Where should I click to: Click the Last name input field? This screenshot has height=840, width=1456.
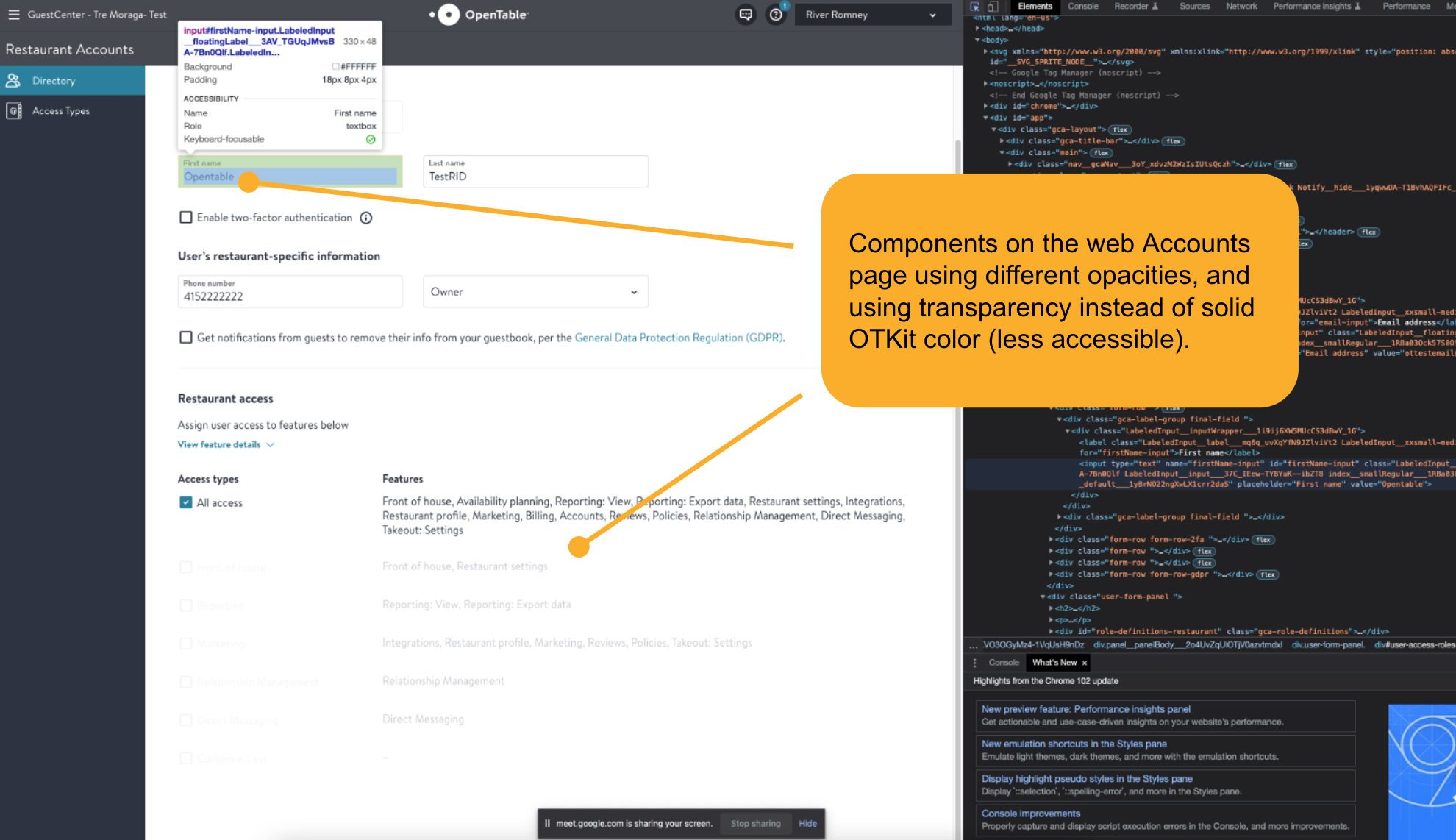(x=535, y=177)
